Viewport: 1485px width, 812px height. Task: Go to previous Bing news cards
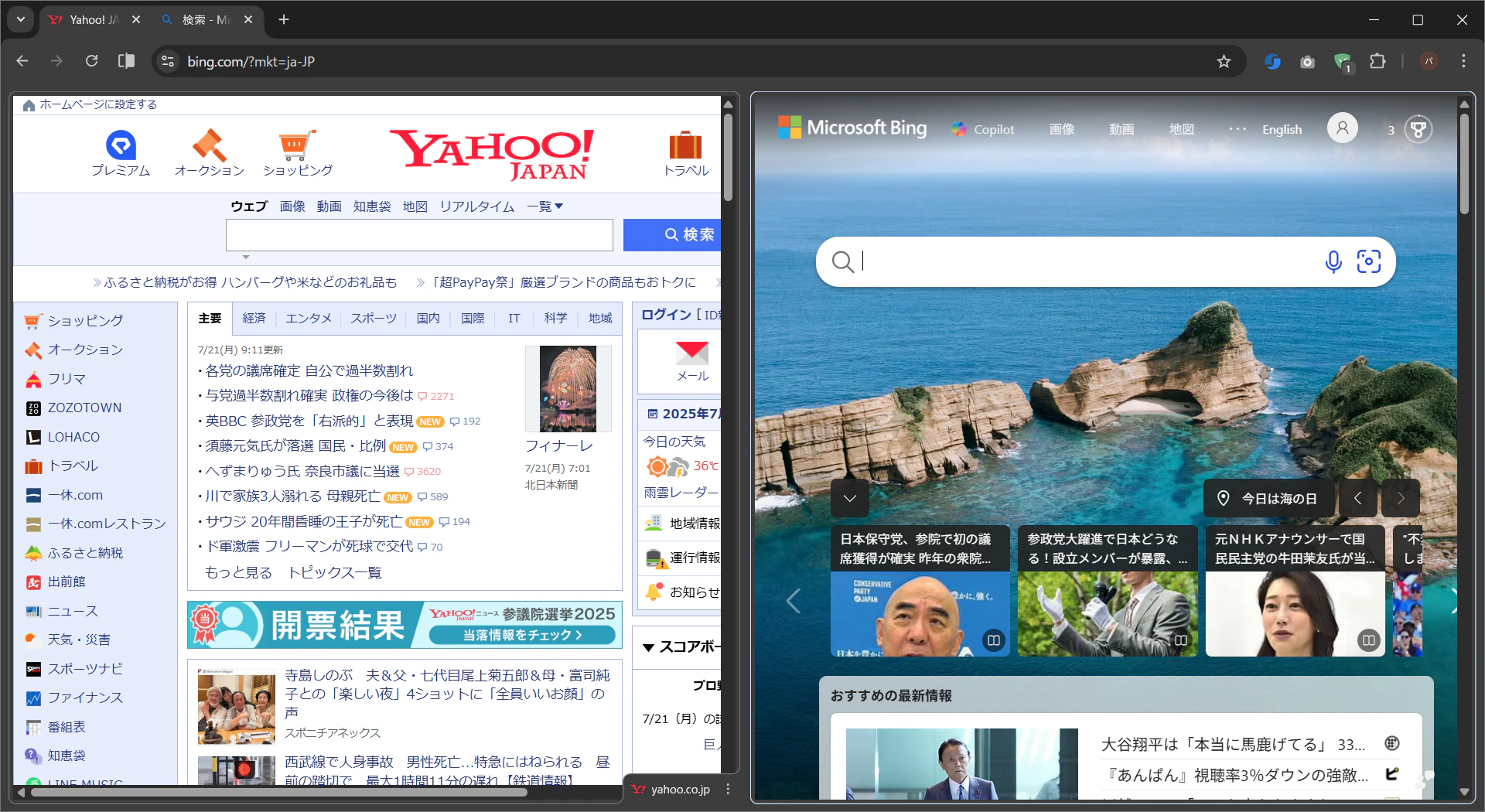point(794,601)
